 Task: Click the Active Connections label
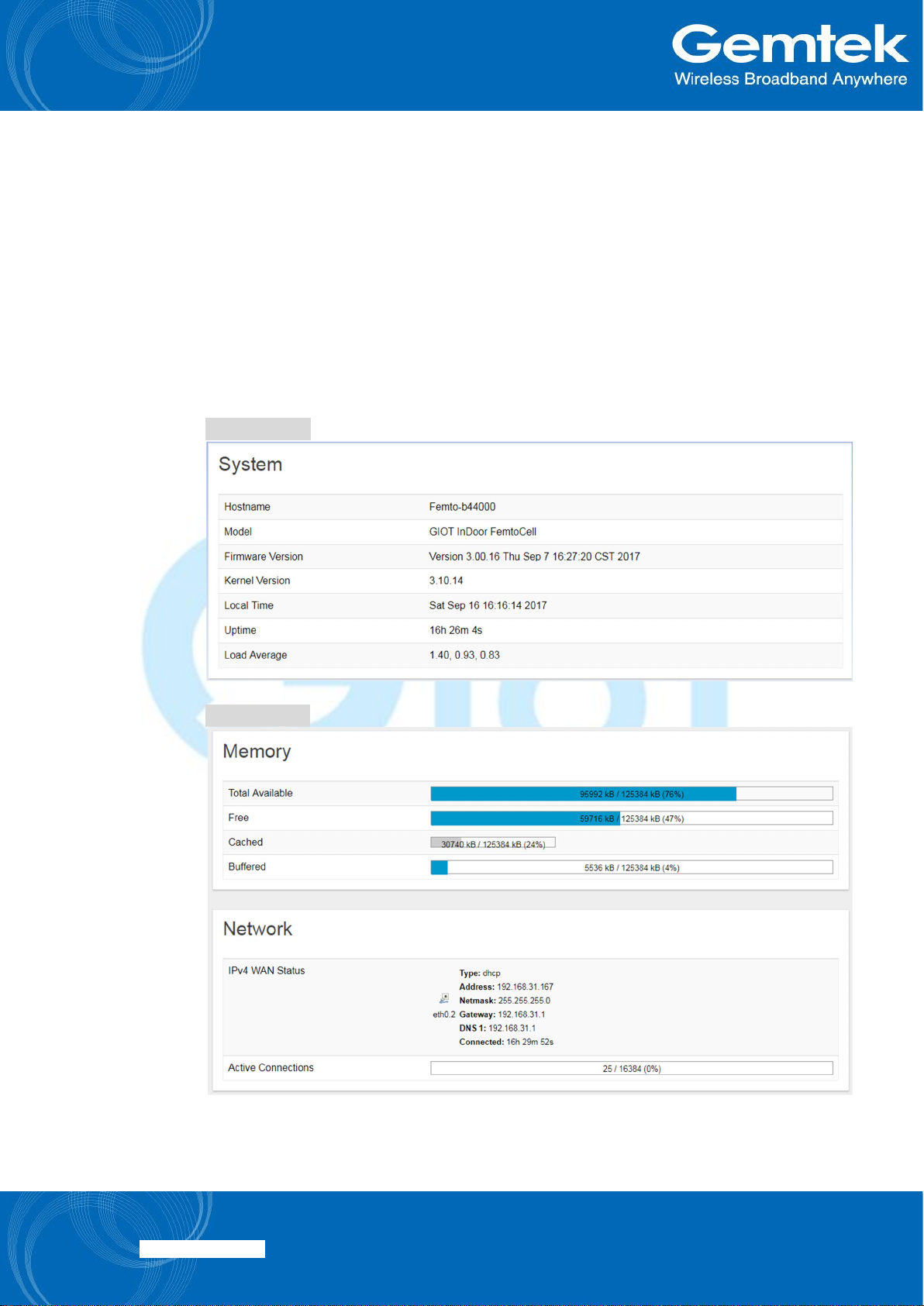click(271, 1068)
